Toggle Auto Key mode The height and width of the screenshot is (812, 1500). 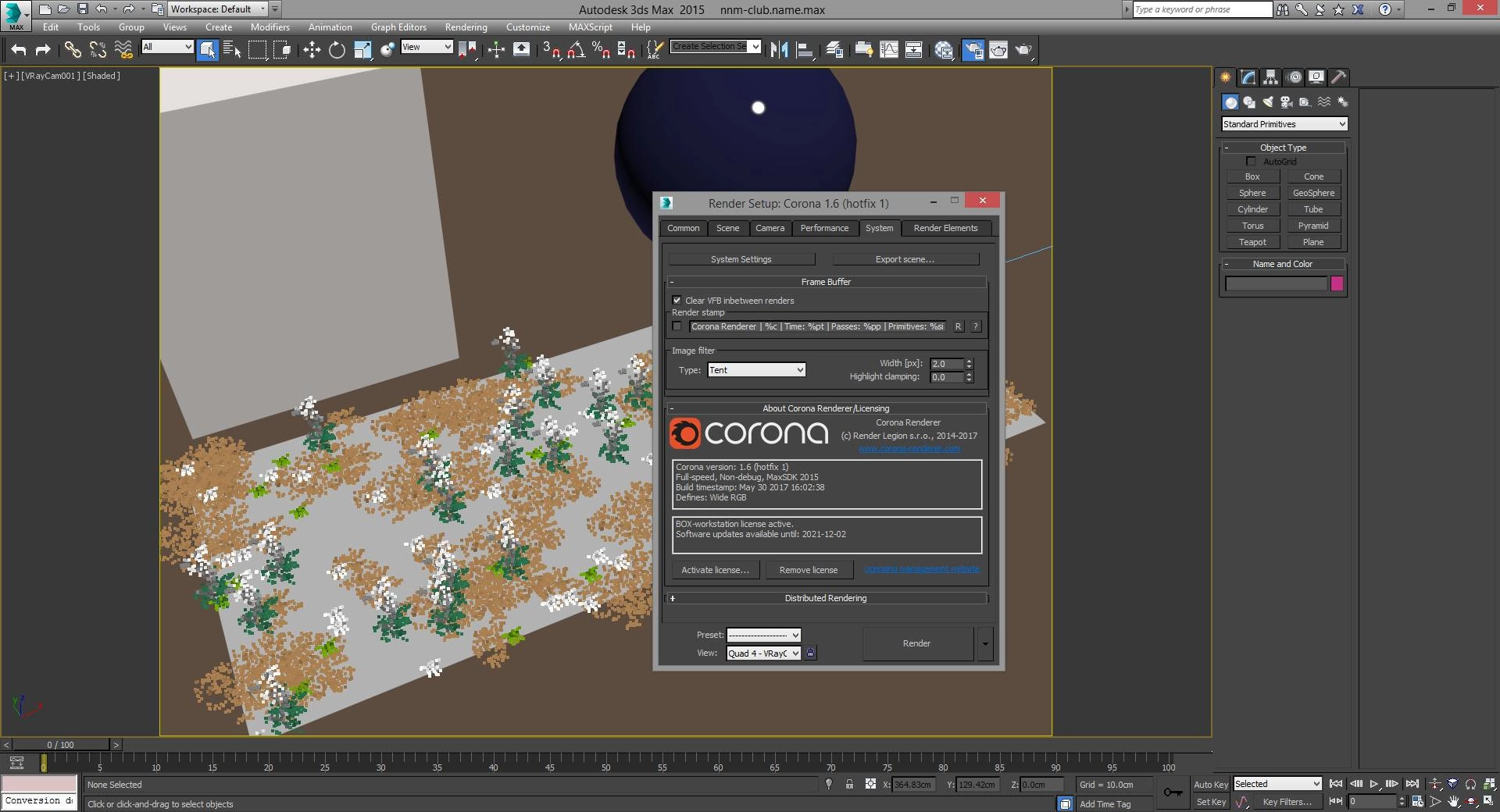[x=1211, y=785]
